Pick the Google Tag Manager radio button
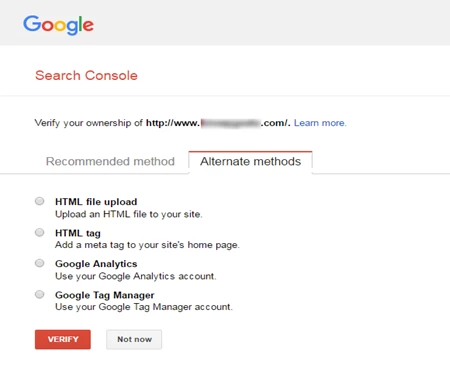 pyautogui.click(x=40, y=294)
